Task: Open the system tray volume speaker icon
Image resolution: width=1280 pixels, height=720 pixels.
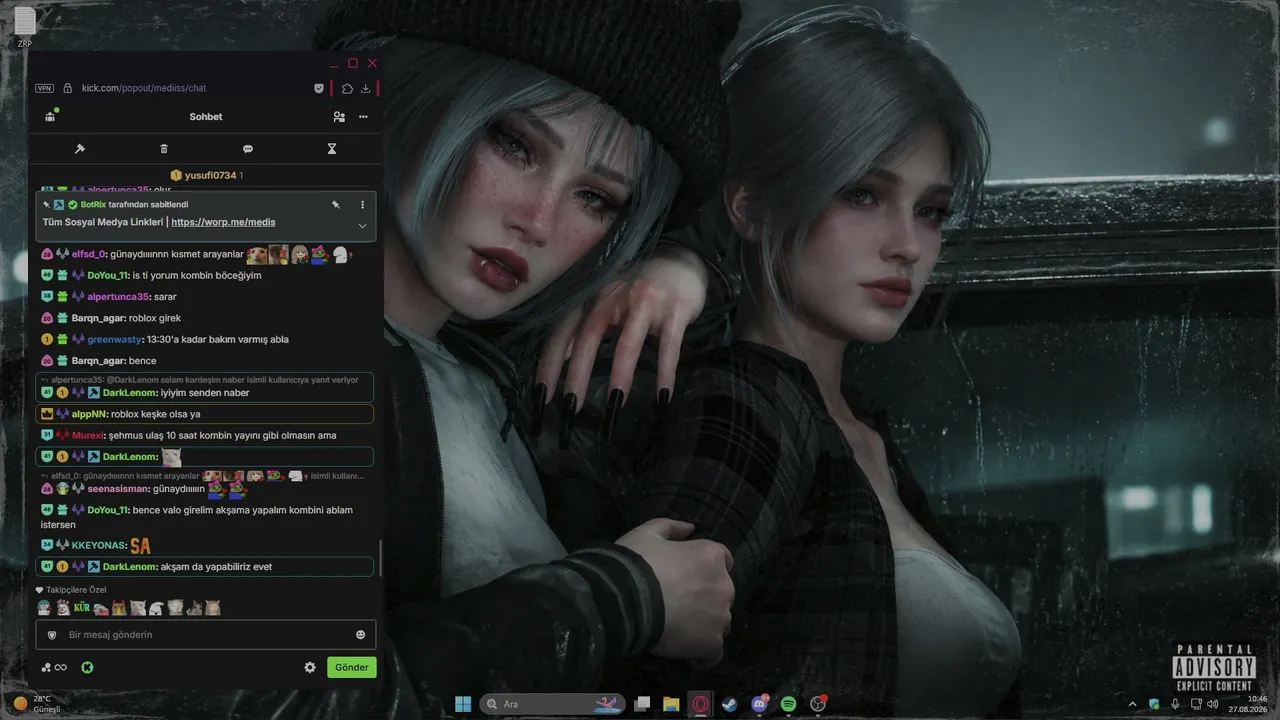Action: (1213, 704)
